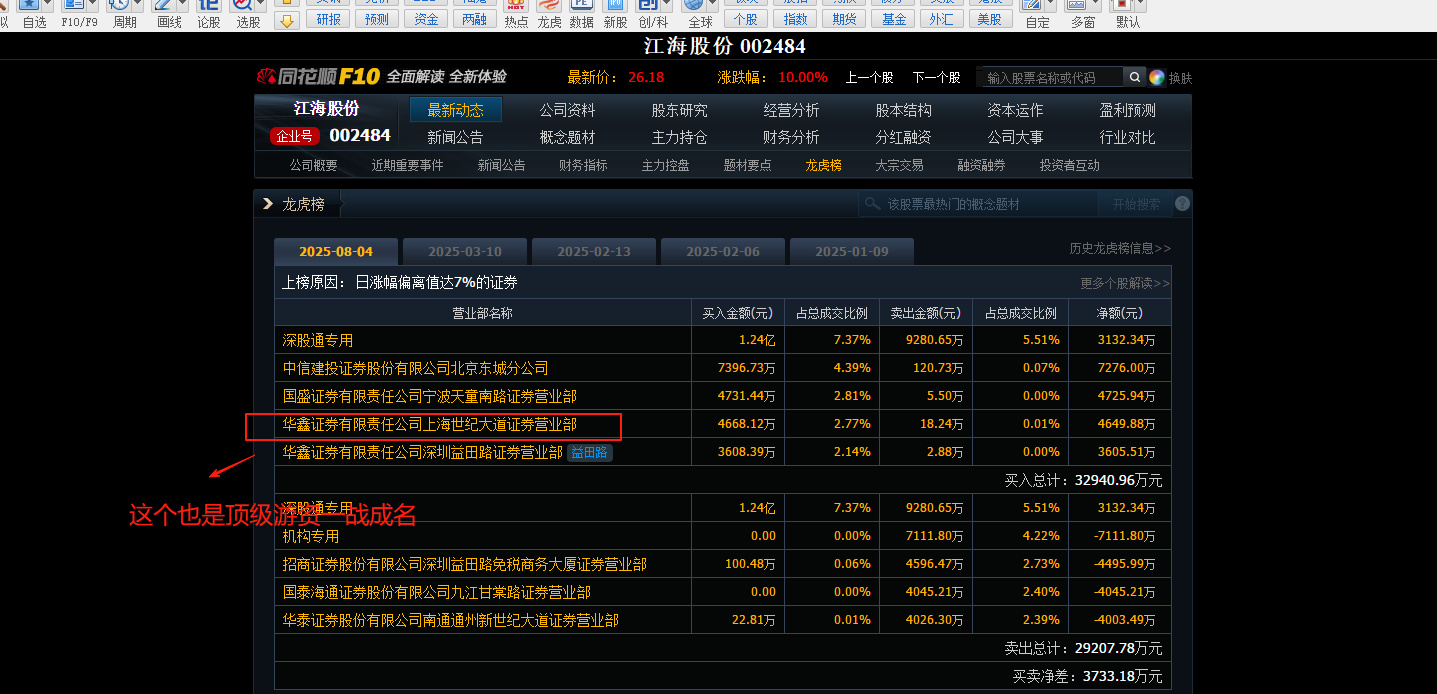This screenshot has height=694, width=1437.
Task: Expand the dropdown arrow next to 默认
Action: pos(1141,5)
